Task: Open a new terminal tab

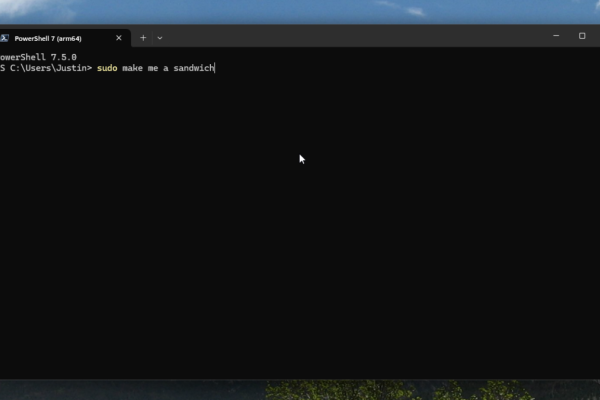Action: [x=143, y=38]
